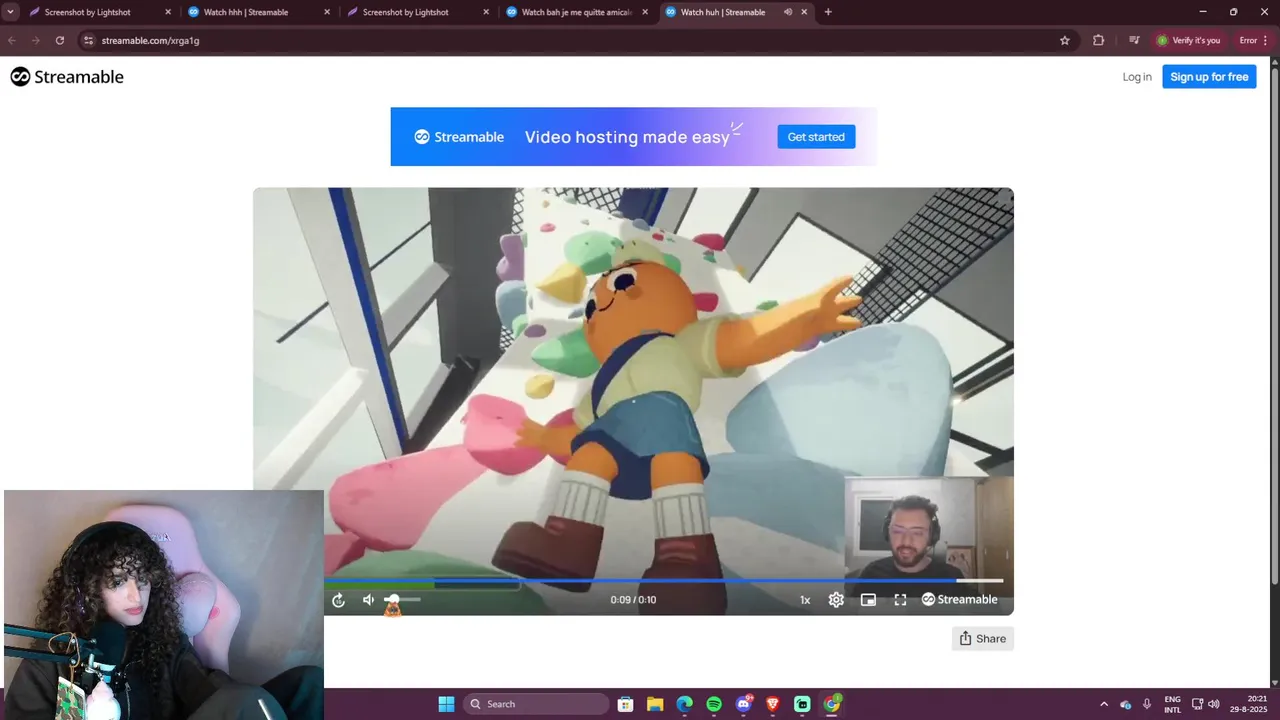Adjust the video volume slider
Viewport: 1280px width, 720px height.
click(401, 600)
